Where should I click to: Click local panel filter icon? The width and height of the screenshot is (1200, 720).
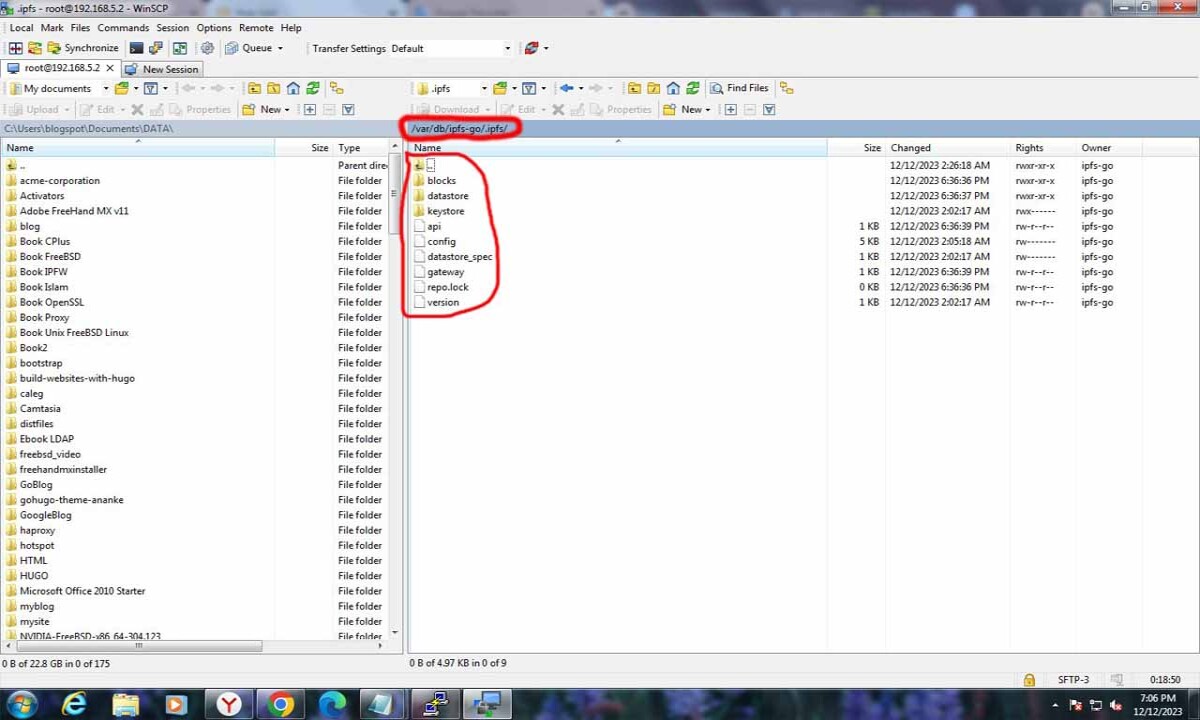[151, 88]
